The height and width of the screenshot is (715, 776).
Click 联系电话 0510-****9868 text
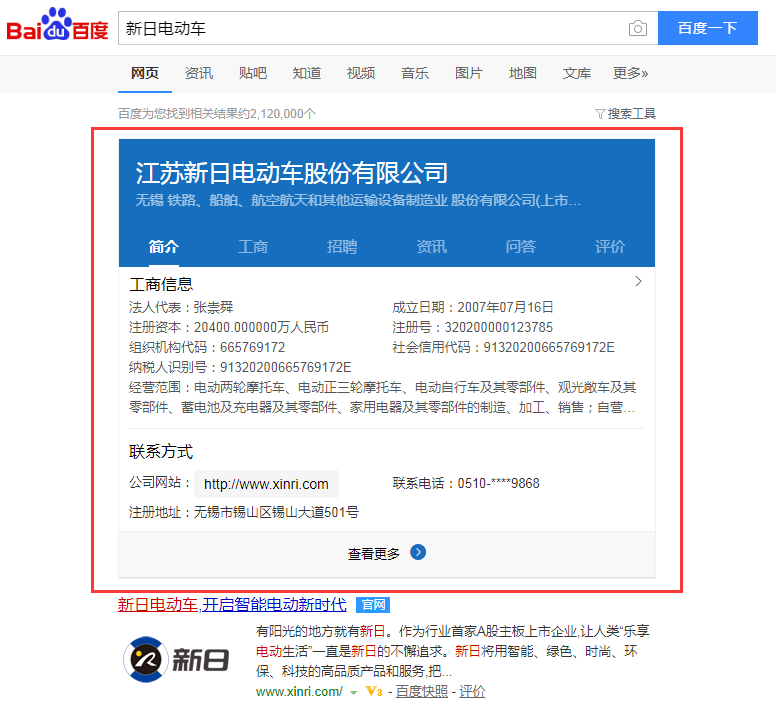pyautogui.click(x=466, y=483)
